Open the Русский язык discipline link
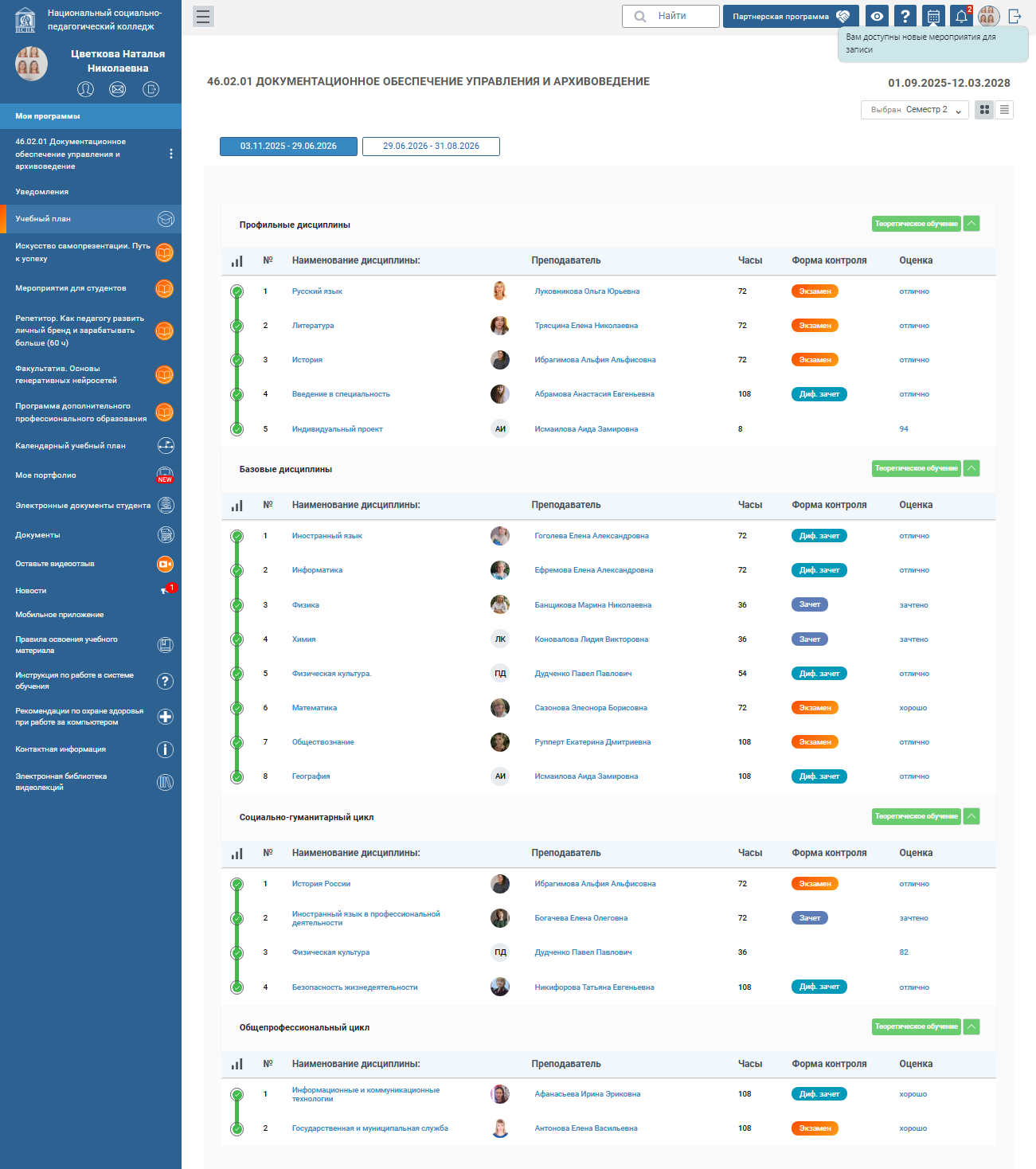Screen dimensions: 1036x1169 click(317, 291)
